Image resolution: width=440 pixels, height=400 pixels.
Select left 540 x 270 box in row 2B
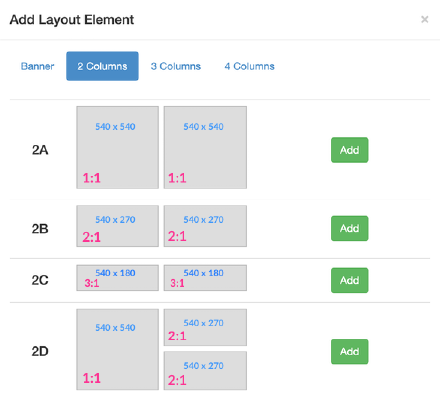117,226
